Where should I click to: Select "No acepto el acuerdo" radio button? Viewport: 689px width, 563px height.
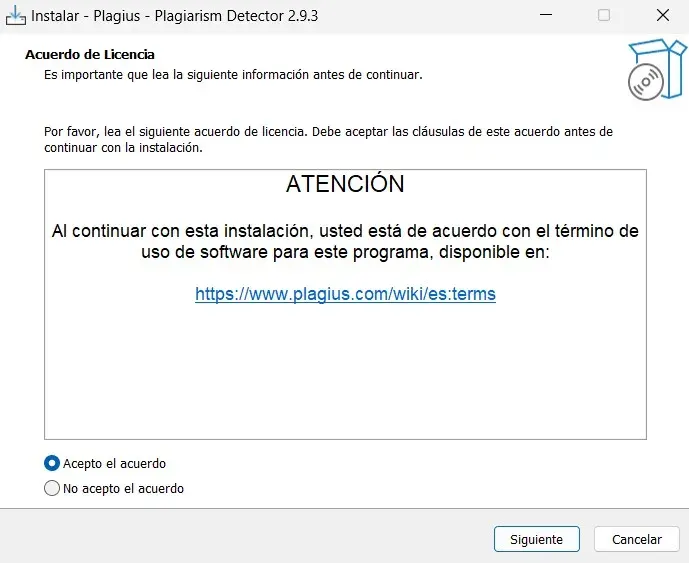click(52, 488)
